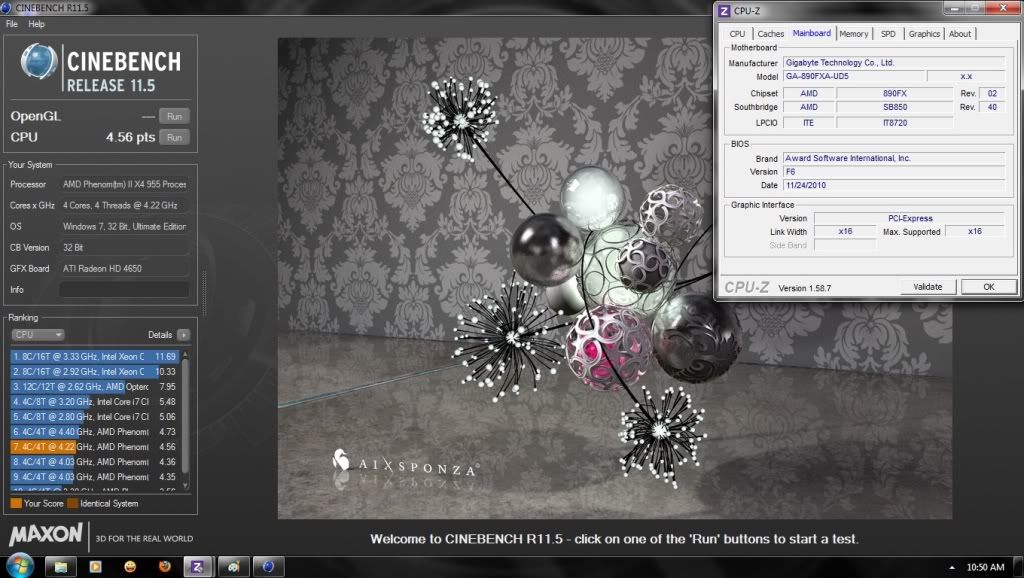
Task: Click the OS value Windows 7, 32 Bit
Action: click(x=124, y=227)
